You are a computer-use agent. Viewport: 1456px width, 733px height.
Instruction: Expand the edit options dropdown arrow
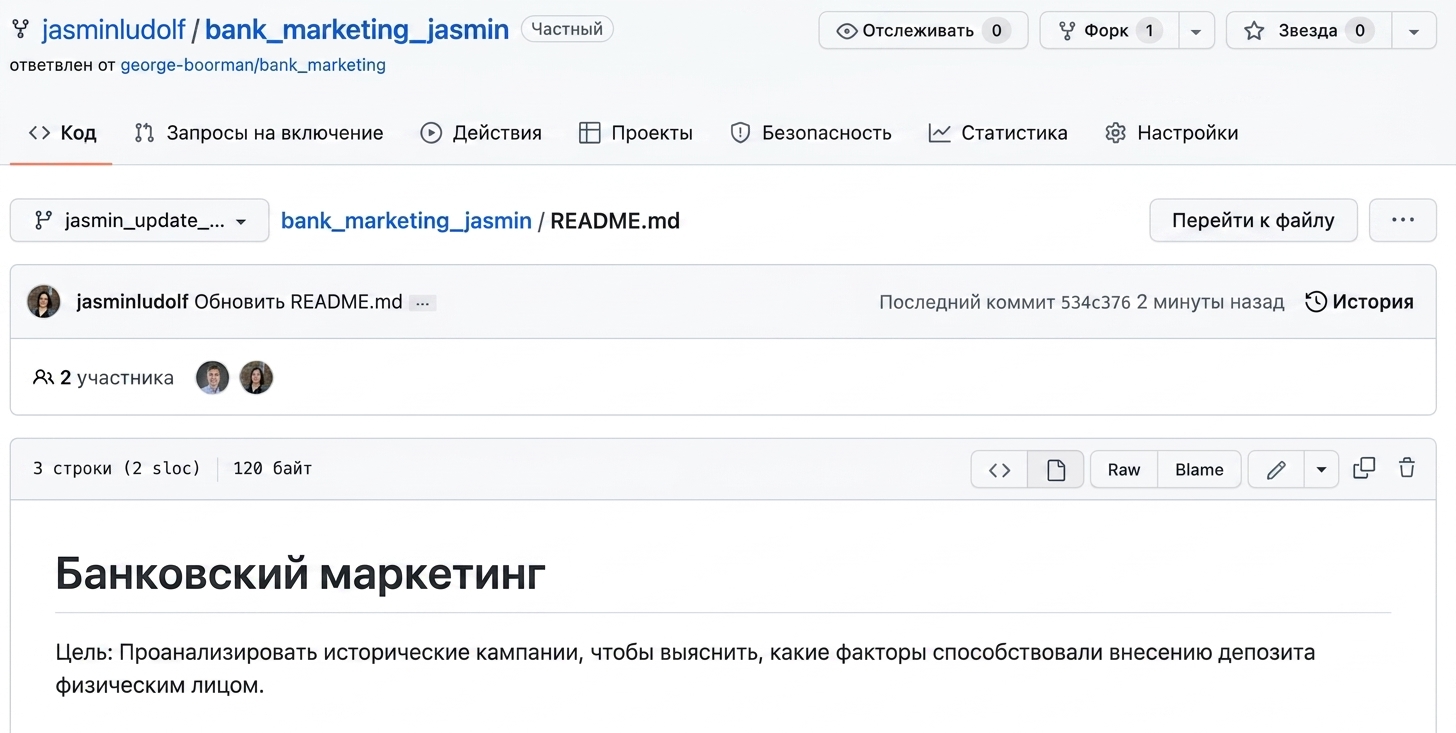tap(1321, 470)
